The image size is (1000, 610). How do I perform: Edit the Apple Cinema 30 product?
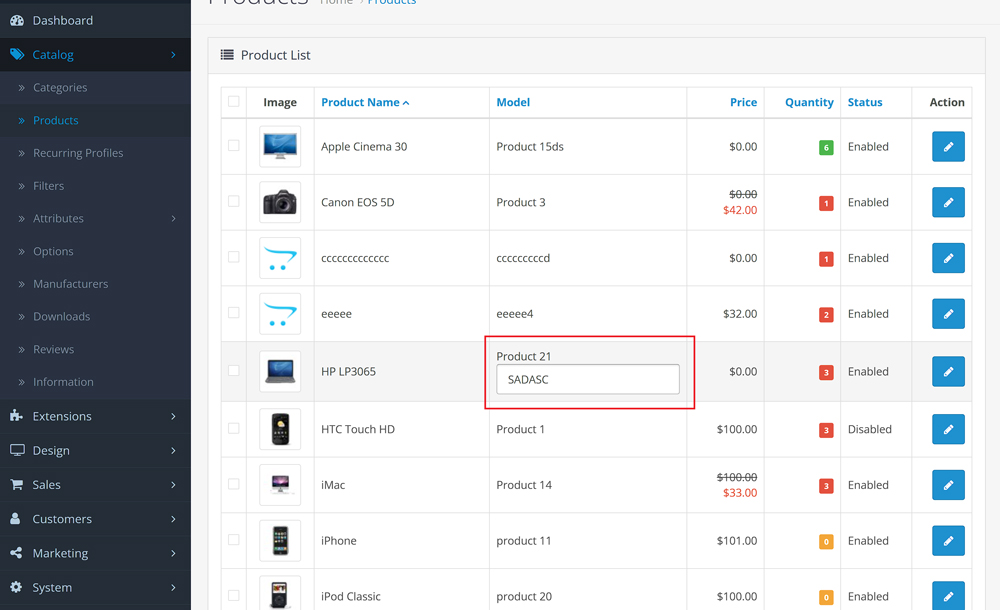point(948,147)
